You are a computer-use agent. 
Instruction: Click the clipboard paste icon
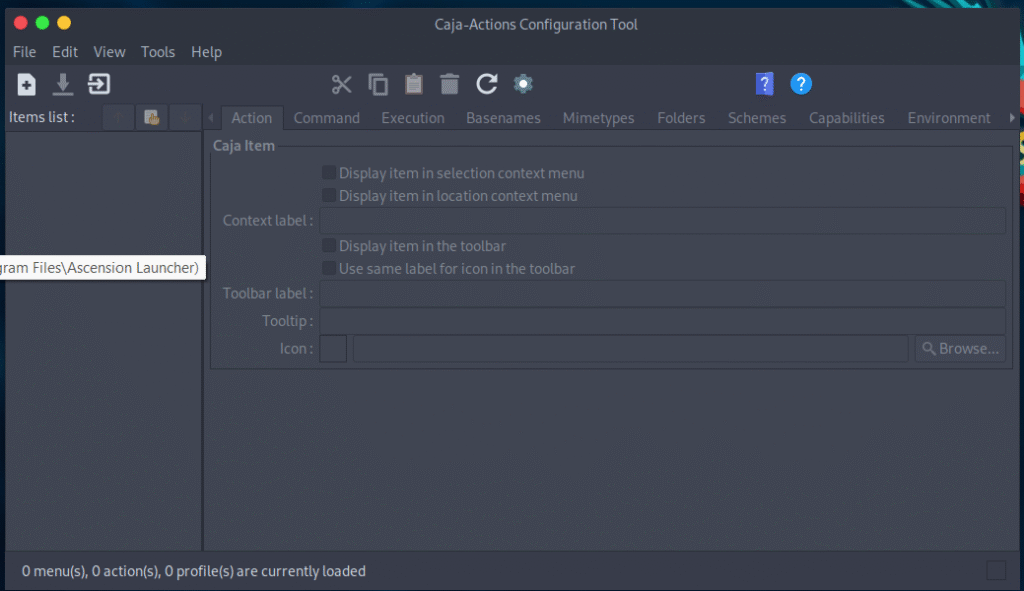pyautogui.click(x=414, y=84)
